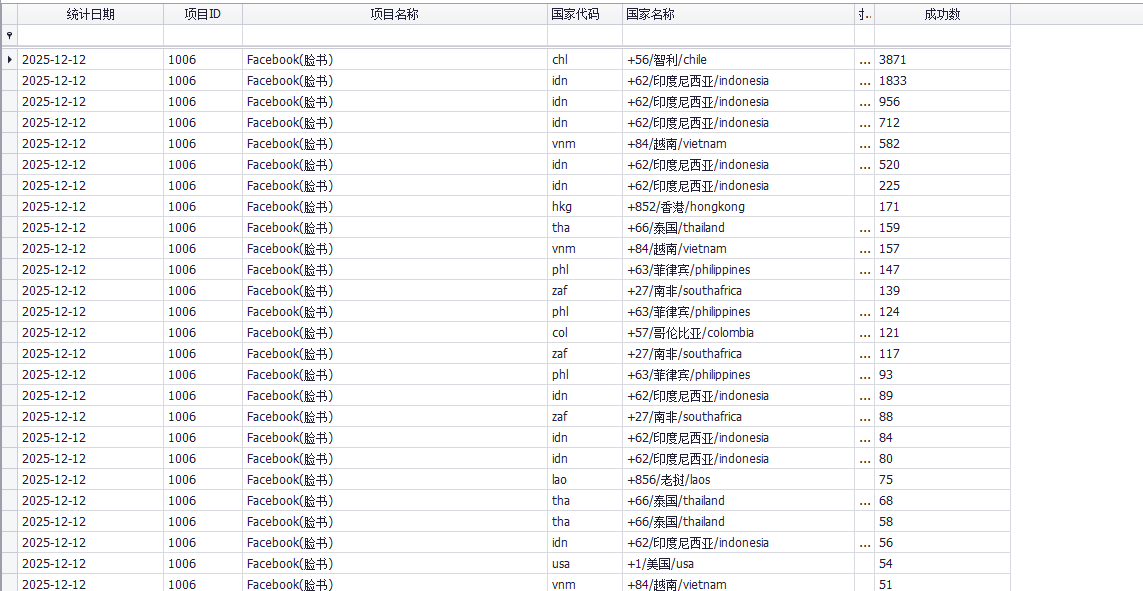Focus the filter box under 成功数
Viewport: 1143px width, 591px height.
(x=943, y=35)
